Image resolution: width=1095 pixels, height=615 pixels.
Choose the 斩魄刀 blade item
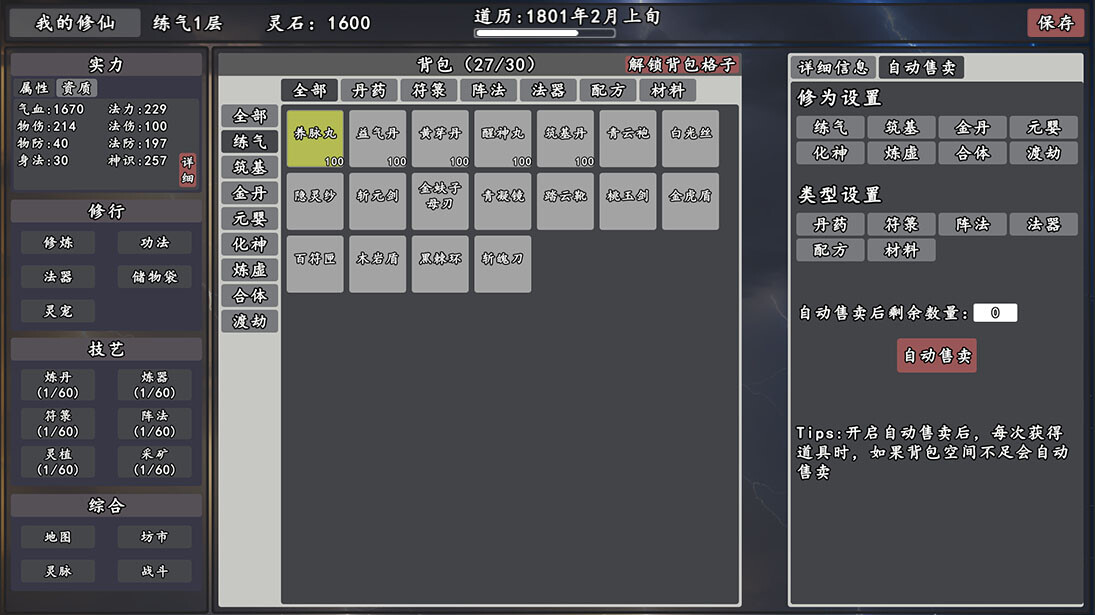[502, 264]
